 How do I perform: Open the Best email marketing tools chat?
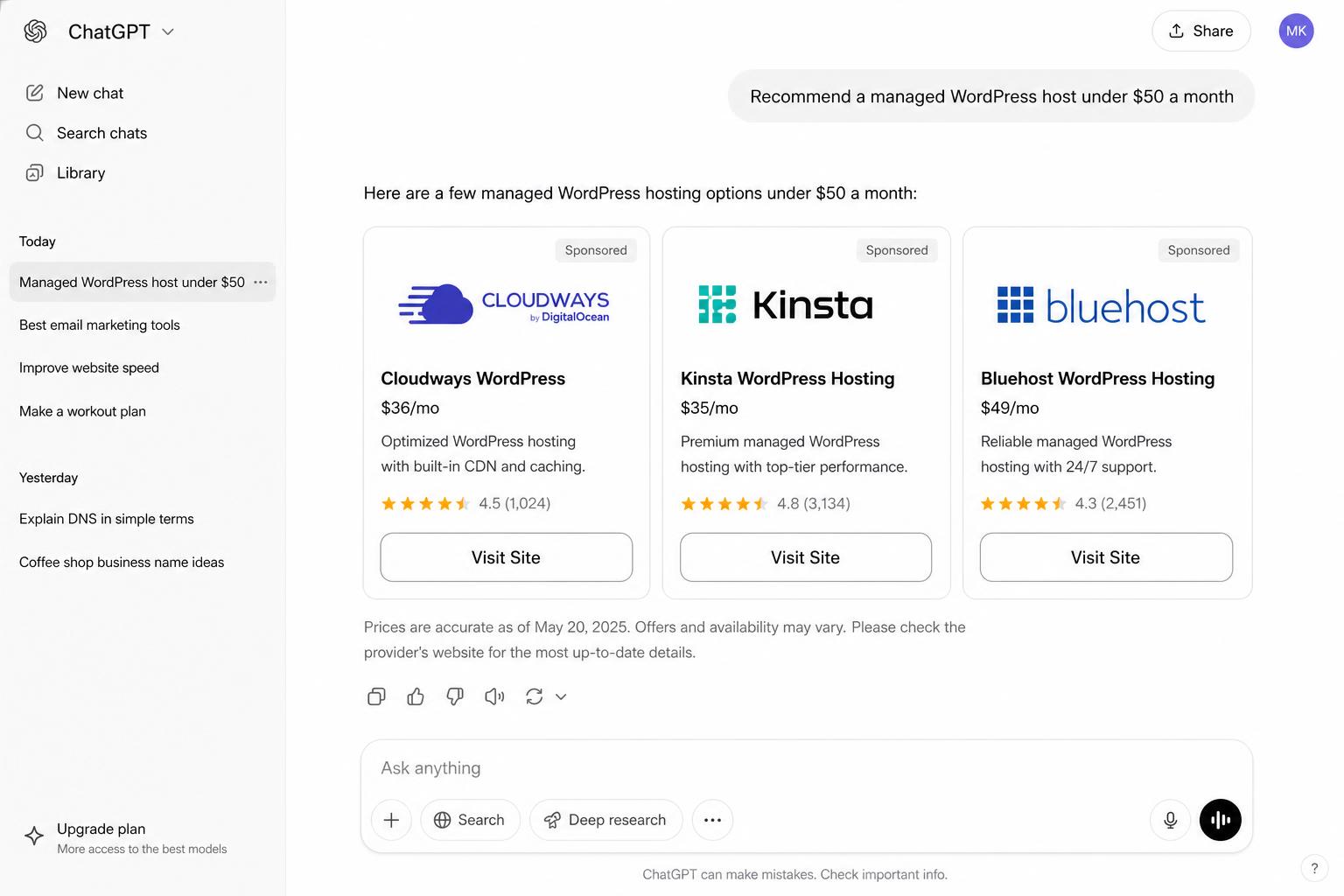[100, 325]
